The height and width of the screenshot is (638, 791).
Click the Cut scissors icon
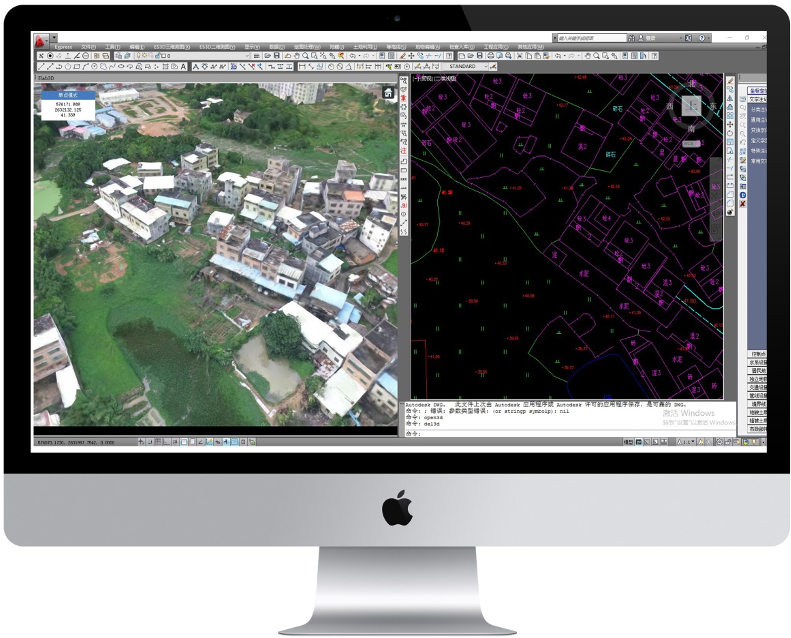(520, 56)
